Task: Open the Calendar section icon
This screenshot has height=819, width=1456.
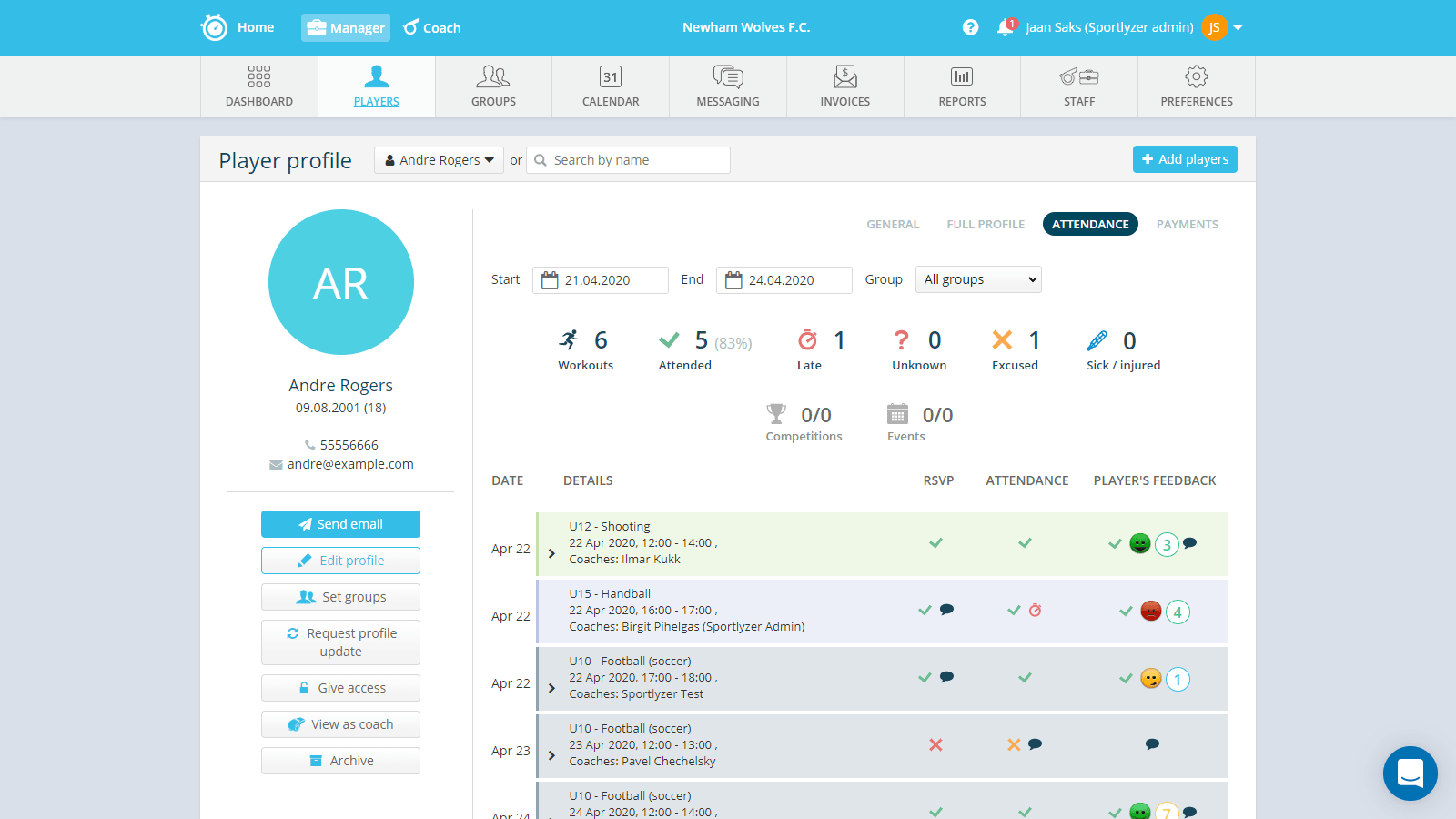Action: (x=611, y=77)
